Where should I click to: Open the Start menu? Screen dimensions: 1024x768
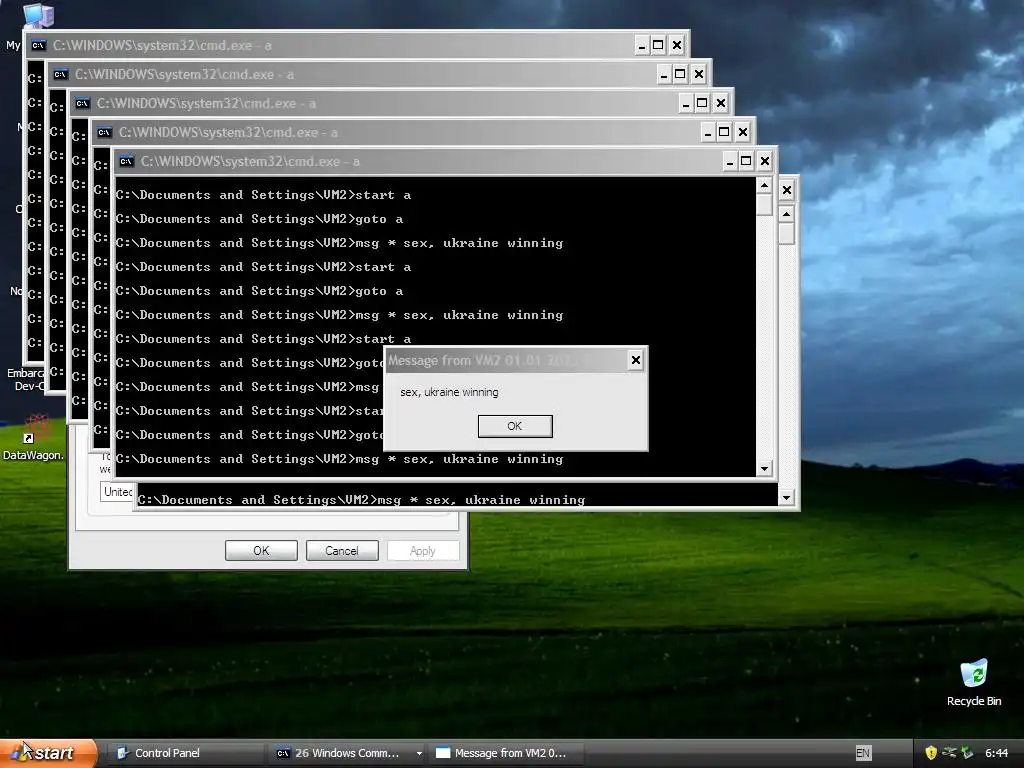(x=47, y=753)
